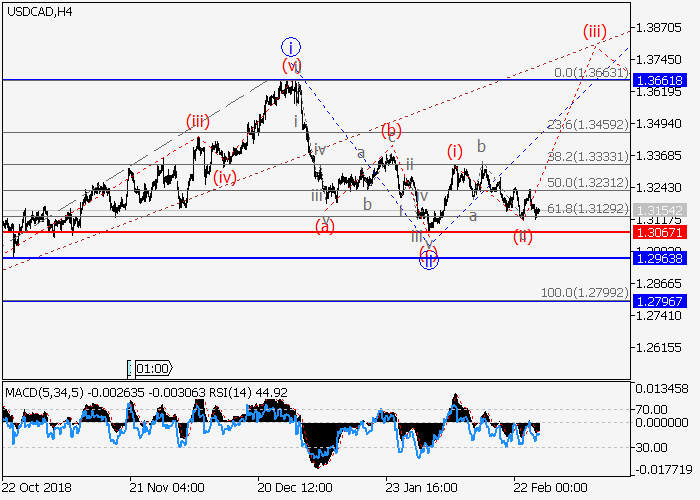Click the USDCAD,H4 chart title

click(x=37, y=11)
